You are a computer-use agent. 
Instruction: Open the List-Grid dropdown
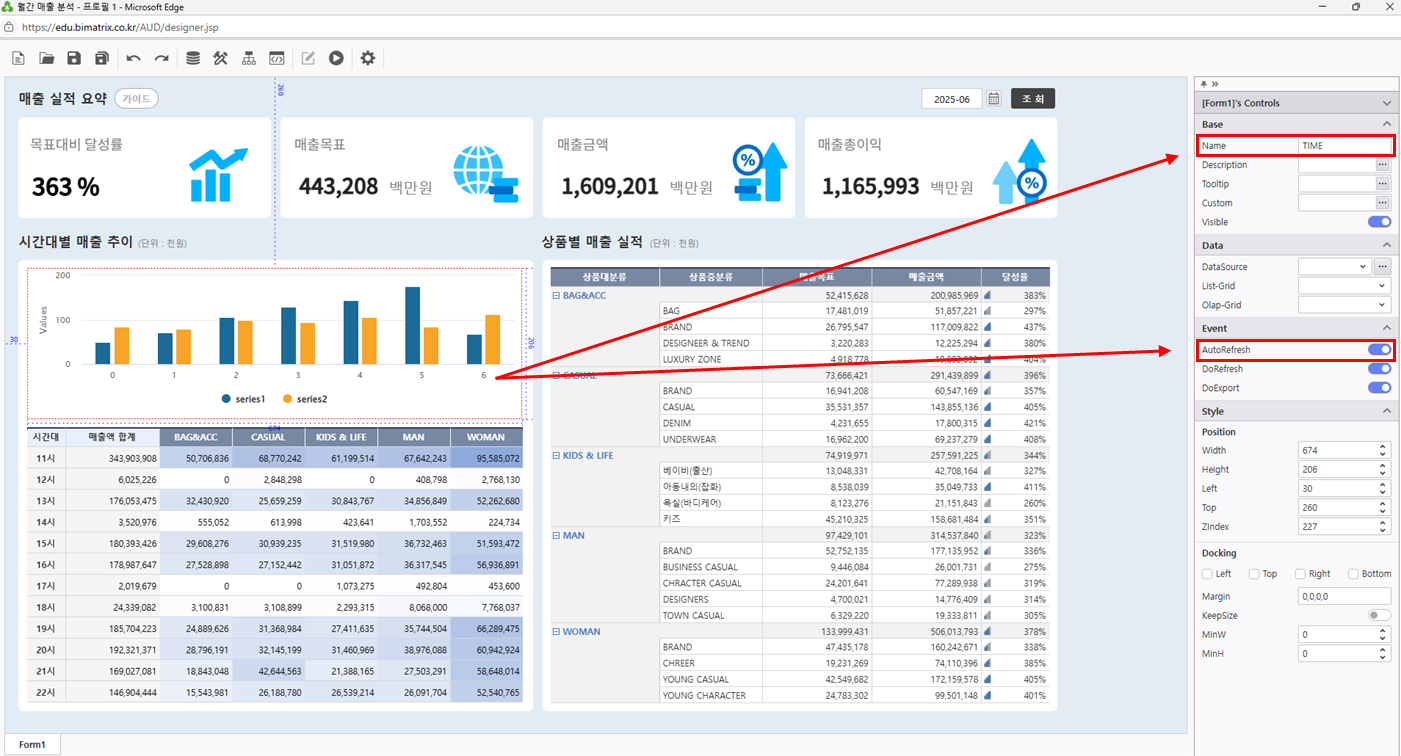tap(1344, 286)
